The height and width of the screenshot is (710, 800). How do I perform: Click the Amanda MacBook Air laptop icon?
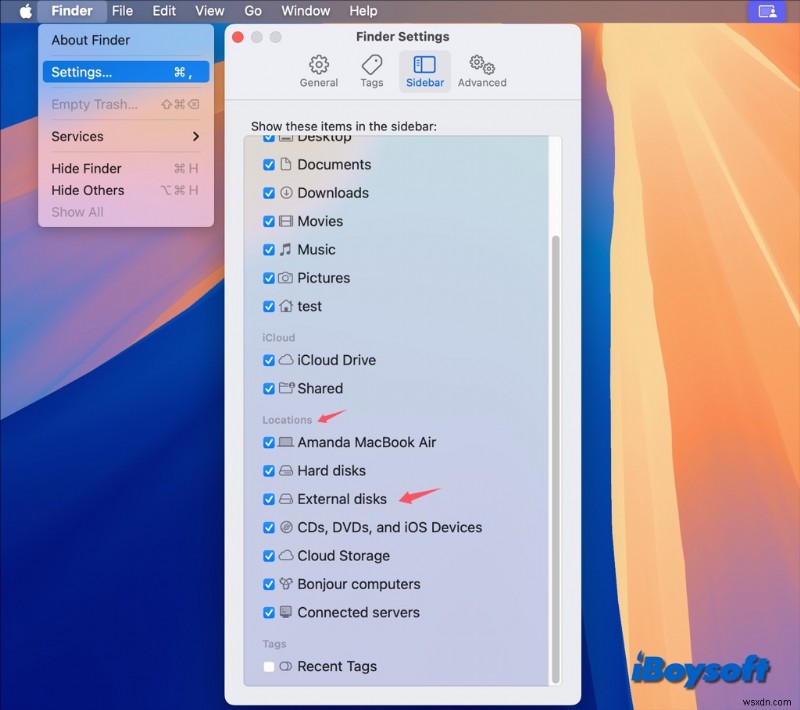[286, 442]
